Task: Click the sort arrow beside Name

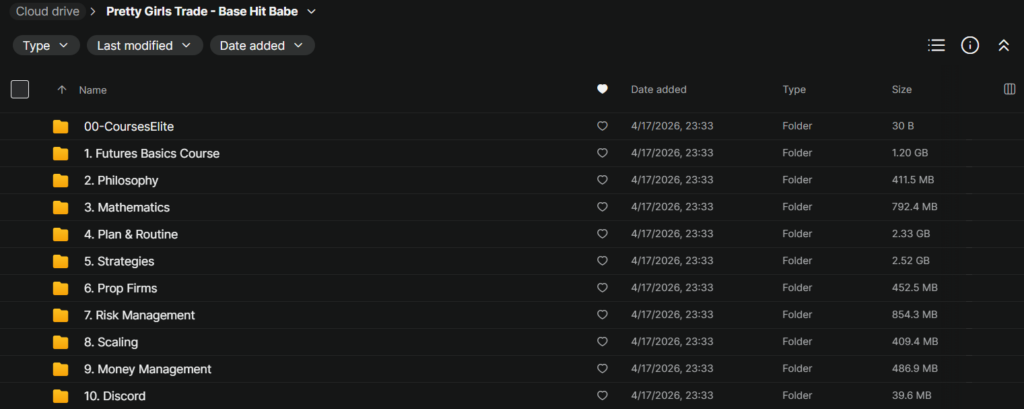Action: pyautogui.click(x=62, y=90)
